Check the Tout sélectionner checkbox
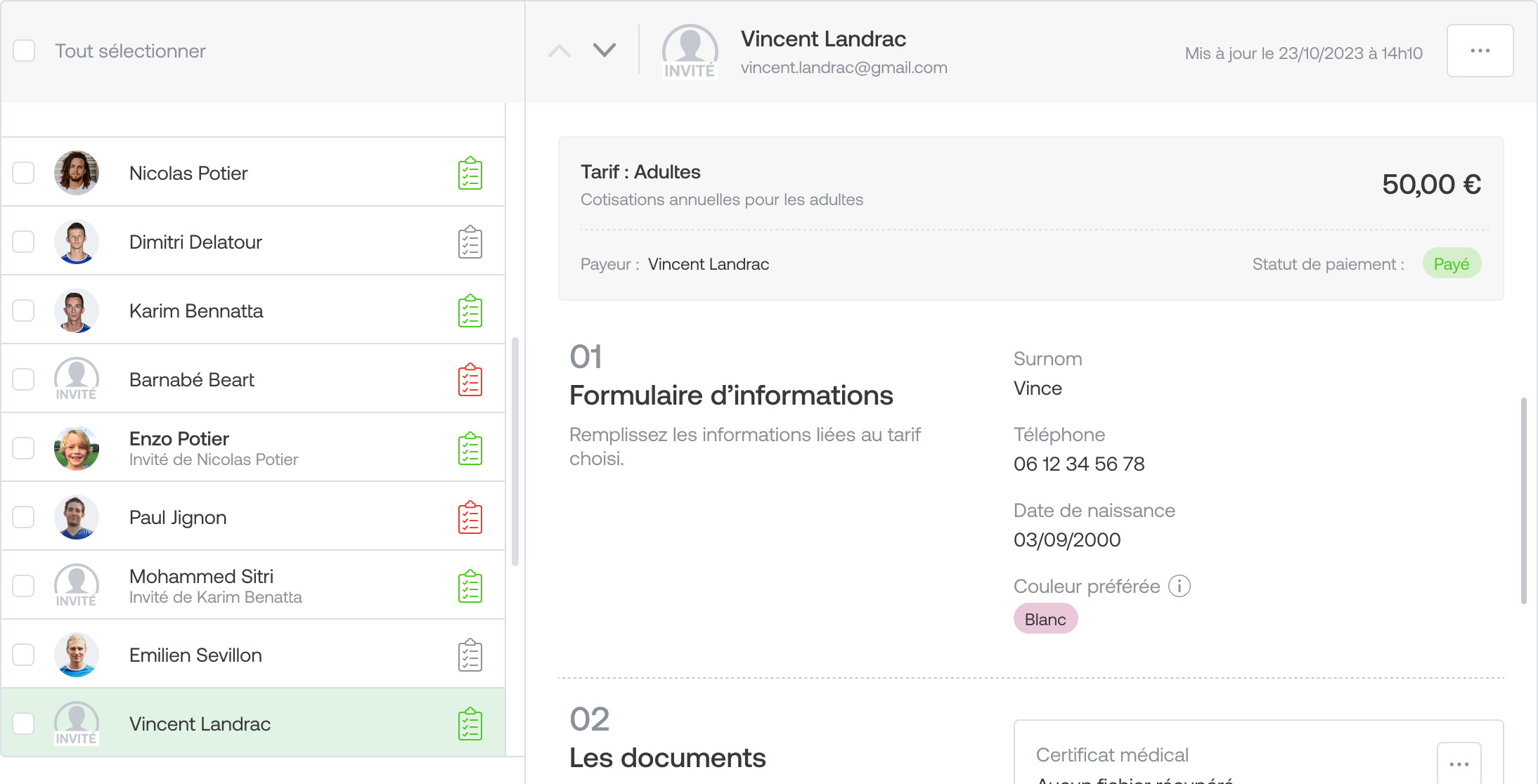The width and height of the screenshot is (1538, 784). coord(24,51)
